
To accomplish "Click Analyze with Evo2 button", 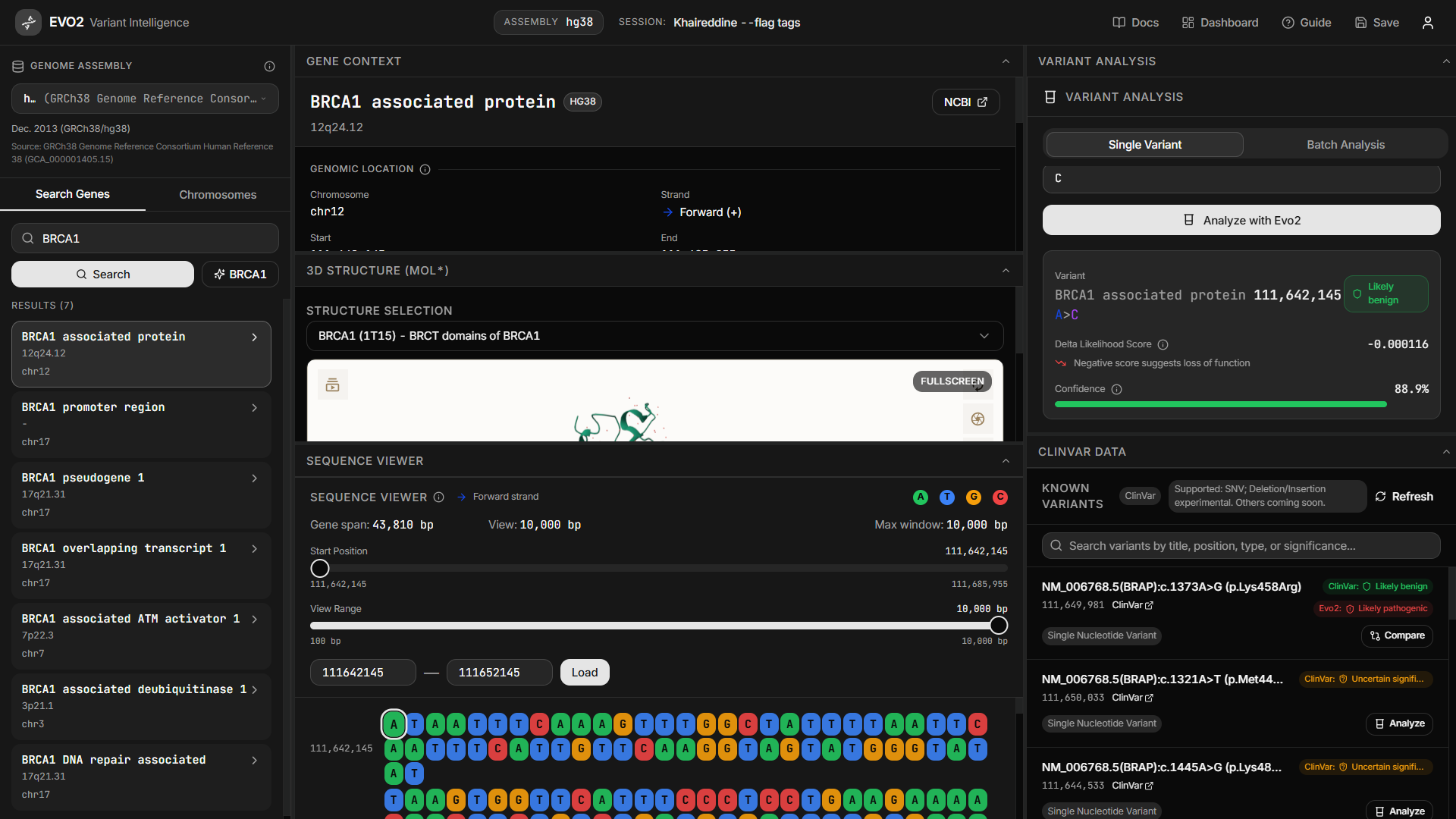I will 1241,221.
